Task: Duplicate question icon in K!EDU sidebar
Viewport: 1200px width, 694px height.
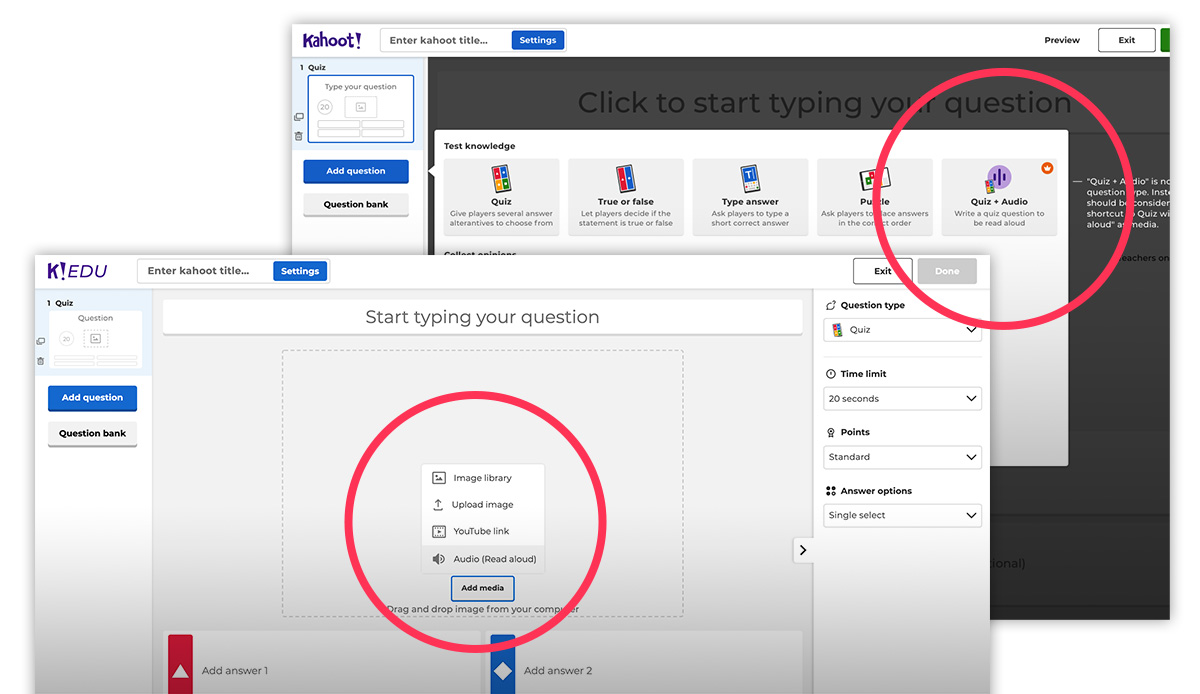Action: (x=40, y=342)
